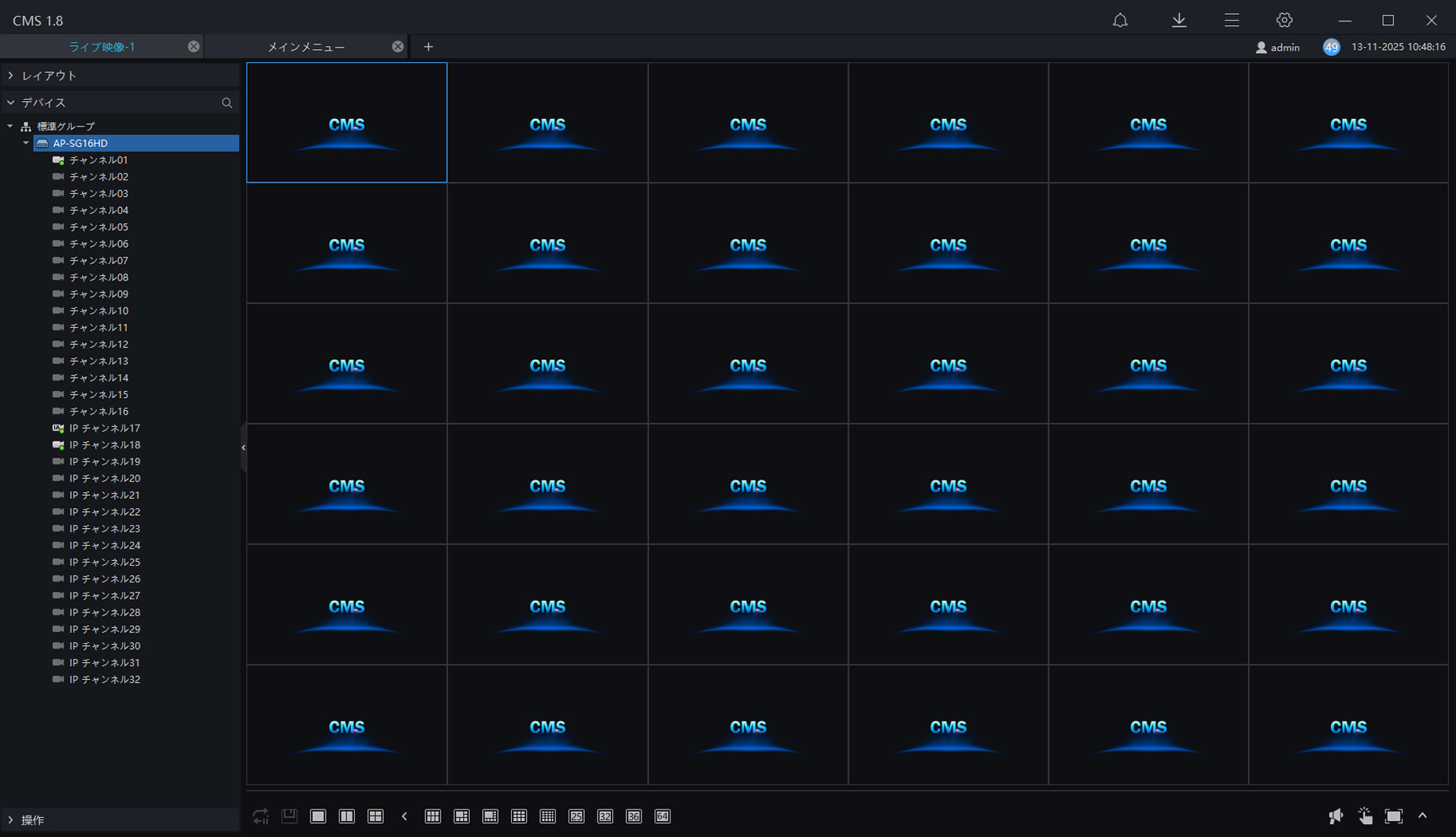The height and width of the screenshot is (837, 1456).
Task: Collapse the AP-SG16HD device tree
Action: click(26, 143)
